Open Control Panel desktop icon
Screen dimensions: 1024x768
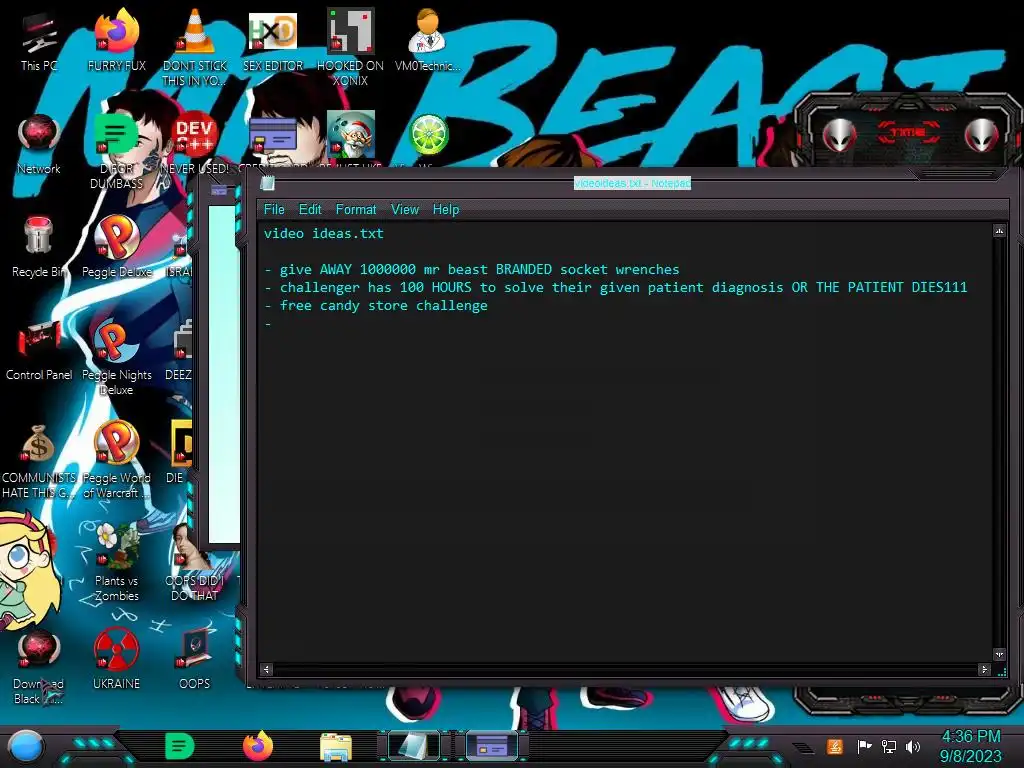point(38,350)
